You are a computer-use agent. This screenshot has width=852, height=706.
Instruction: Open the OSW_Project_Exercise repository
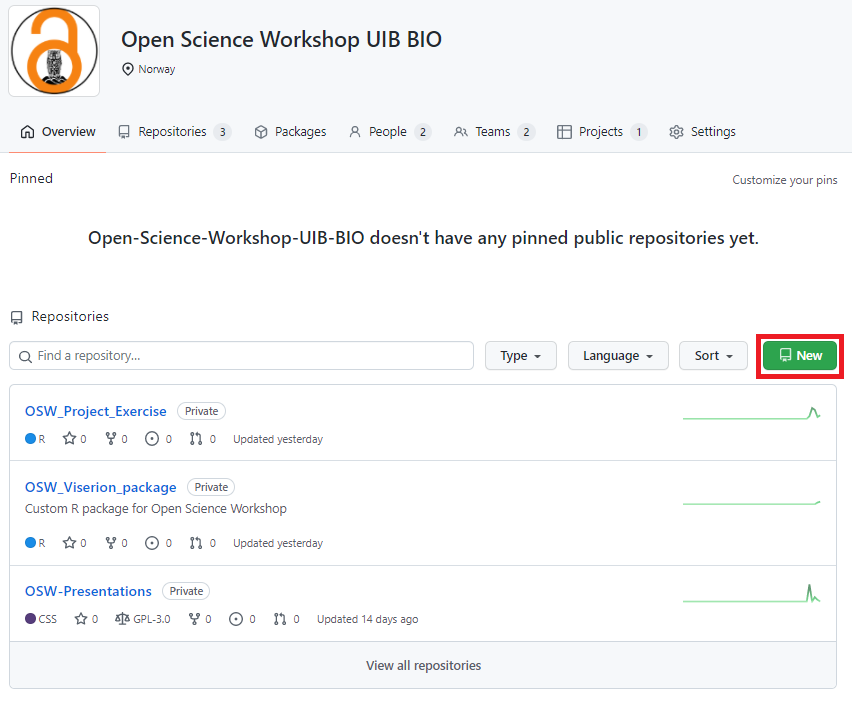pos(96,411)
